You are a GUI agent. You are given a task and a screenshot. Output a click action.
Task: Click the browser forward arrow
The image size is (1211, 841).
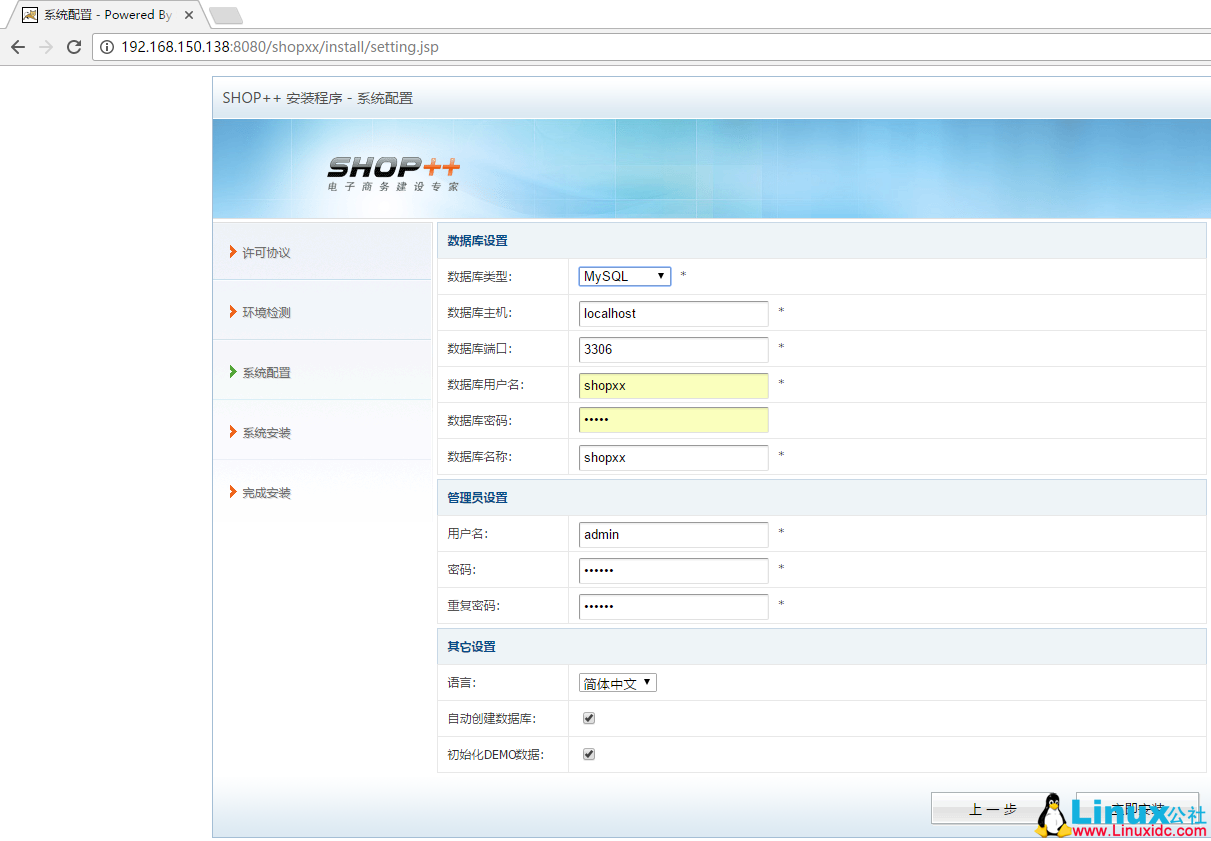click(45, 47)
